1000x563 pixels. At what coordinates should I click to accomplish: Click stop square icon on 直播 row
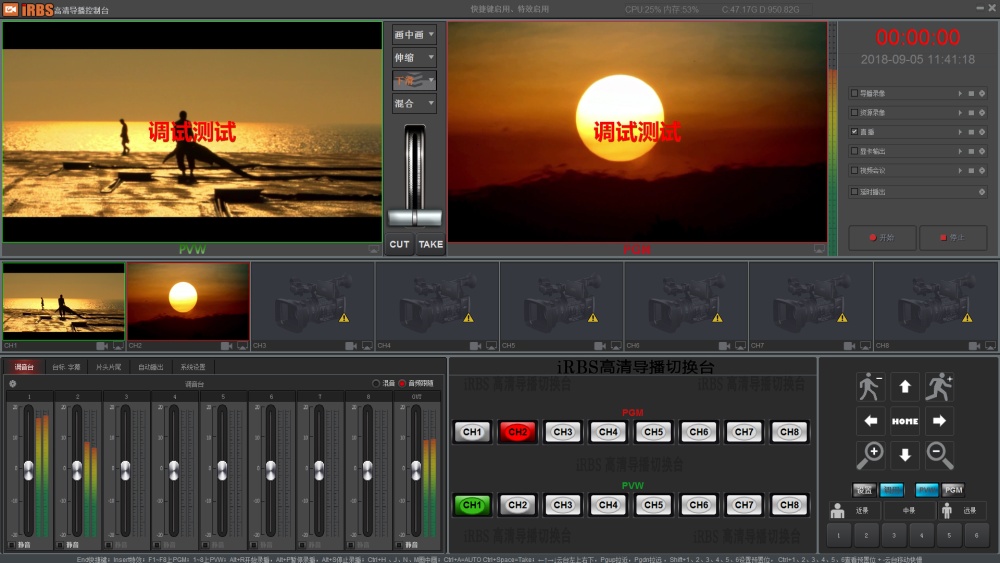971,132
